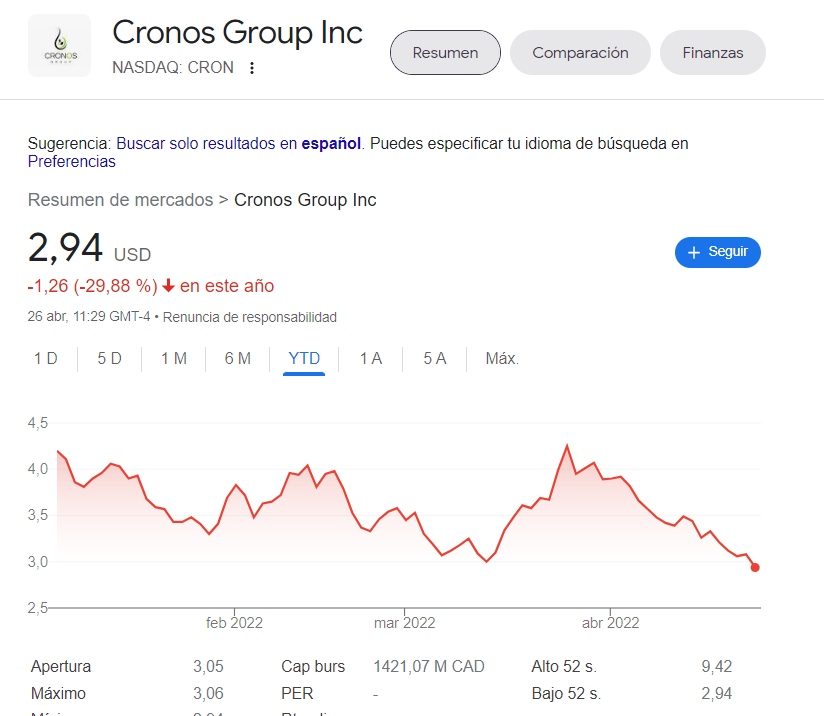
Task: Select the 5 D chart range
Action: click(109, 359)
